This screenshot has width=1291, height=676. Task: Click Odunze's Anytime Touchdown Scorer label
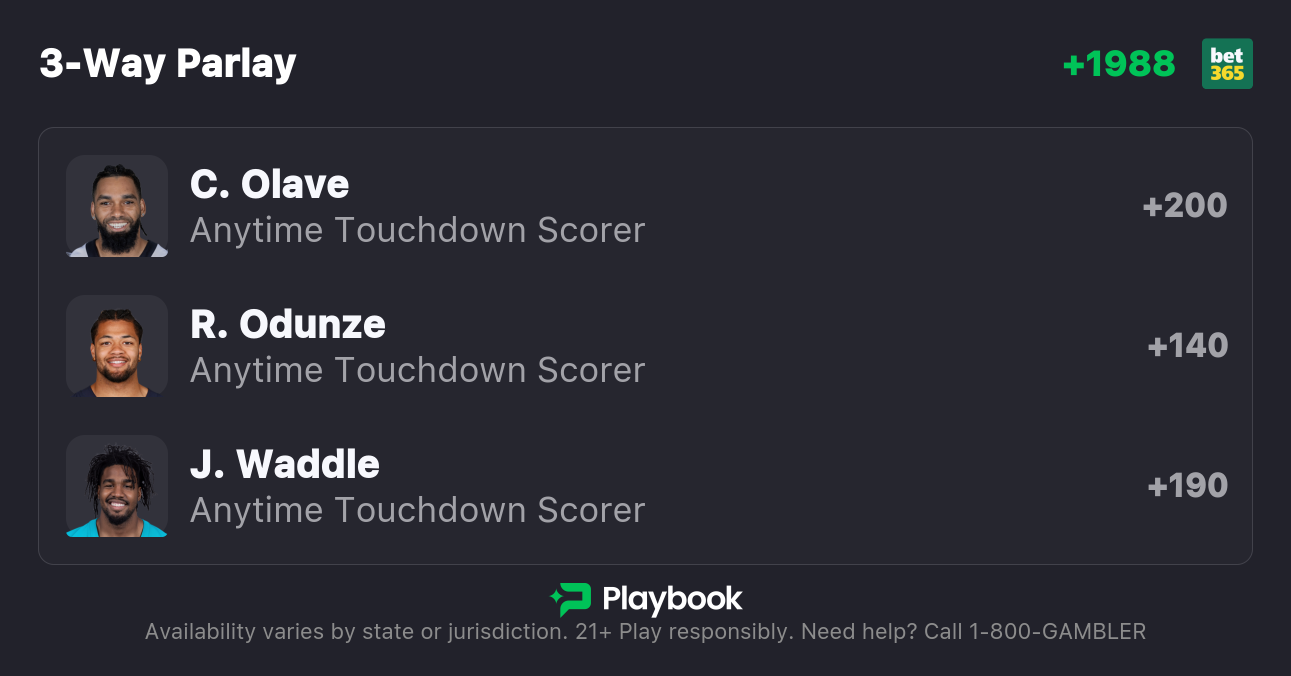pyautogui.click(x=417, y=370)
